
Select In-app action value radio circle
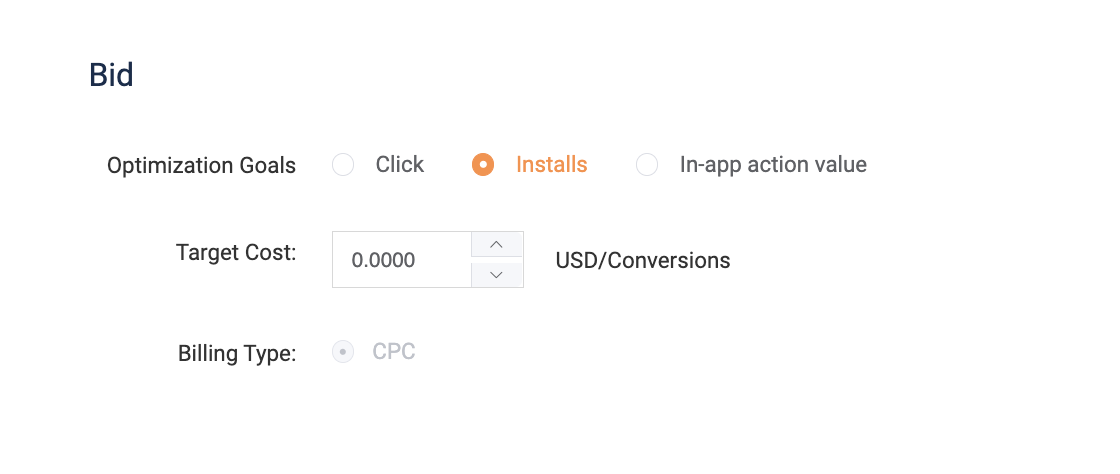pyautogui.click(x=647, y=165)
